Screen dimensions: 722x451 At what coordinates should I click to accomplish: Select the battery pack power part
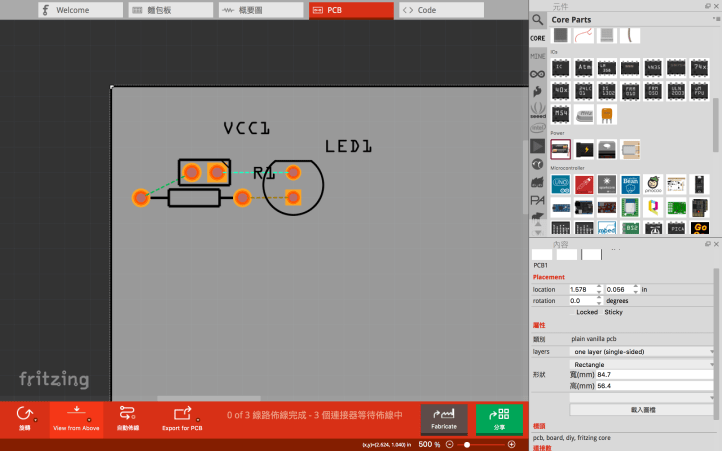tap(560, 149)
